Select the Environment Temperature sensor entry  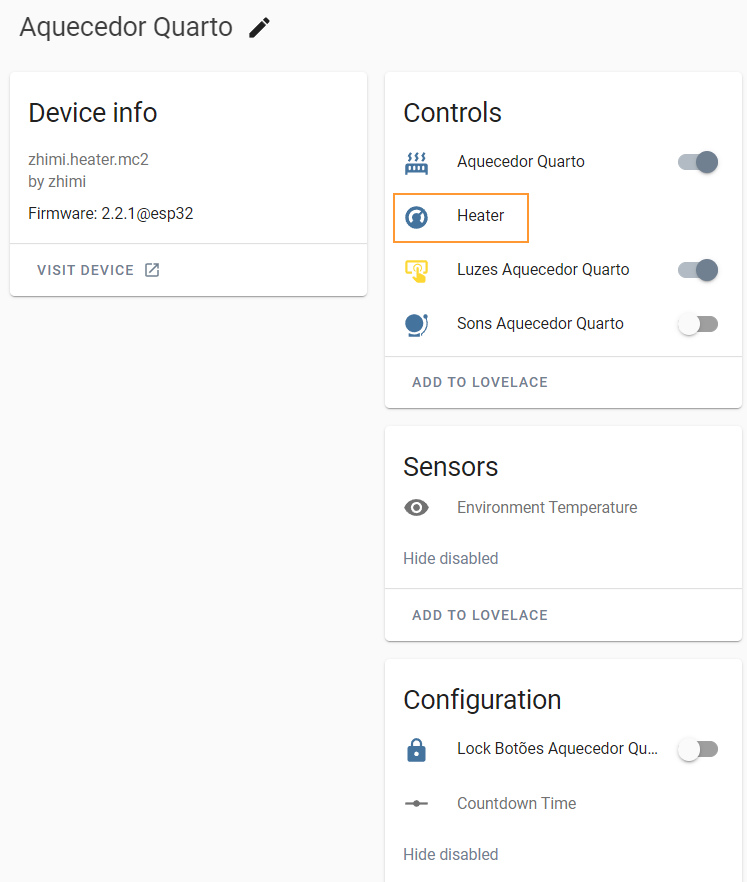[x=546, y=508]
